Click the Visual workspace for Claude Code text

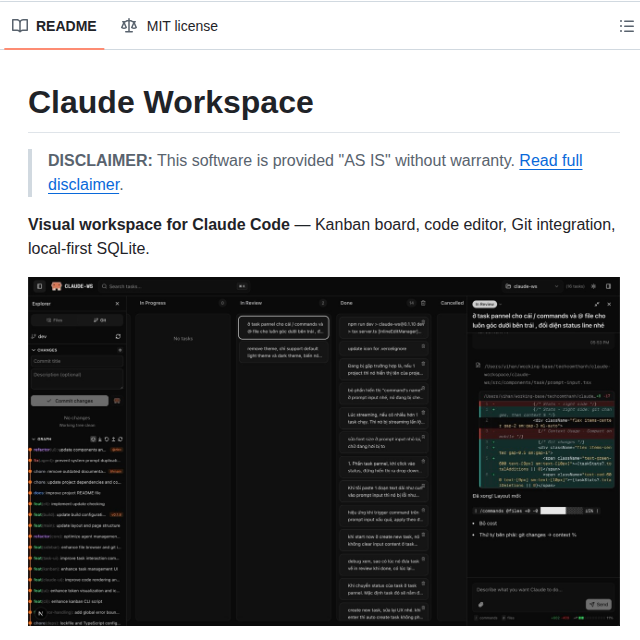tap(159, 224)
